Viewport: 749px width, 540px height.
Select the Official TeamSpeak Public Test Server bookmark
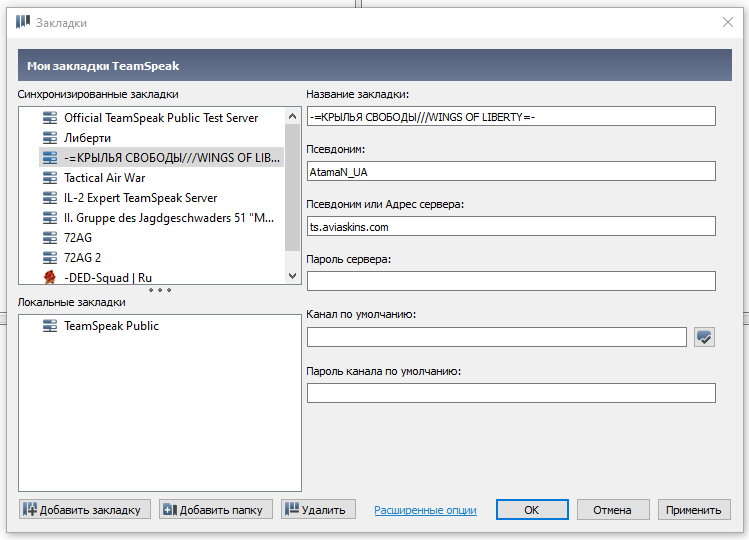pos(161,118)
